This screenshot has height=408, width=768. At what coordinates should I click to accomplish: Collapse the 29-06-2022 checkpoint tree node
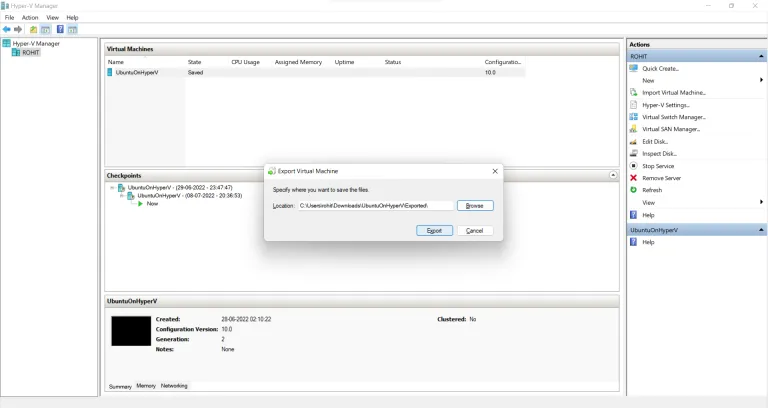click(x=112, y=188)
